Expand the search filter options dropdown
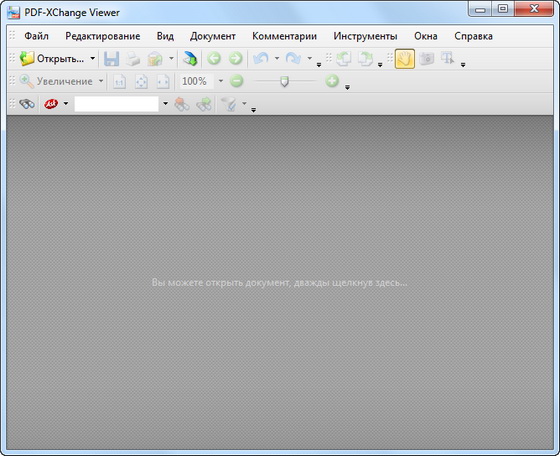The height and width of the screenshot is (456, 560). click(x=244, y=104)
